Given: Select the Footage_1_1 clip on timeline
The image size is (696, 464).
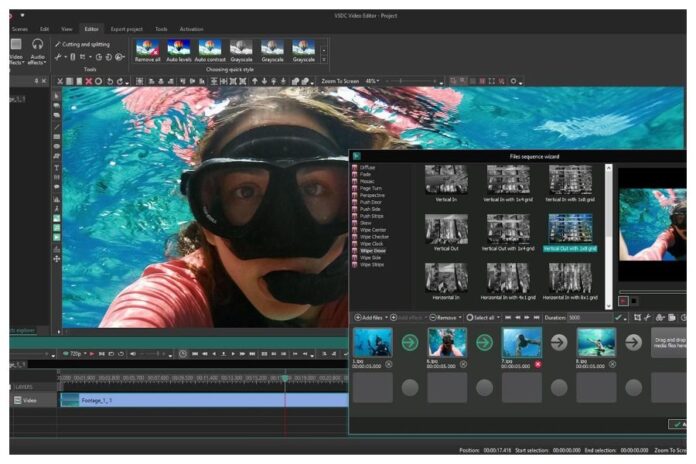Looking at the screenshot, I should pyautogui.click(x=204, y=401).
